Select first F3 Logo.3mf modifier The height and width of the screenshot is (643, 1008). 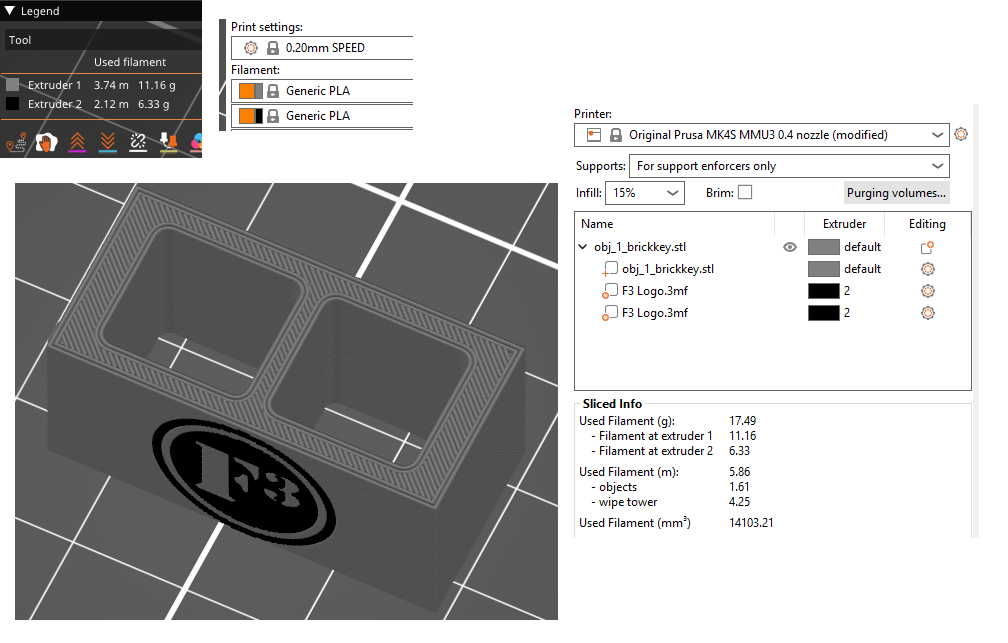[654, 291]
